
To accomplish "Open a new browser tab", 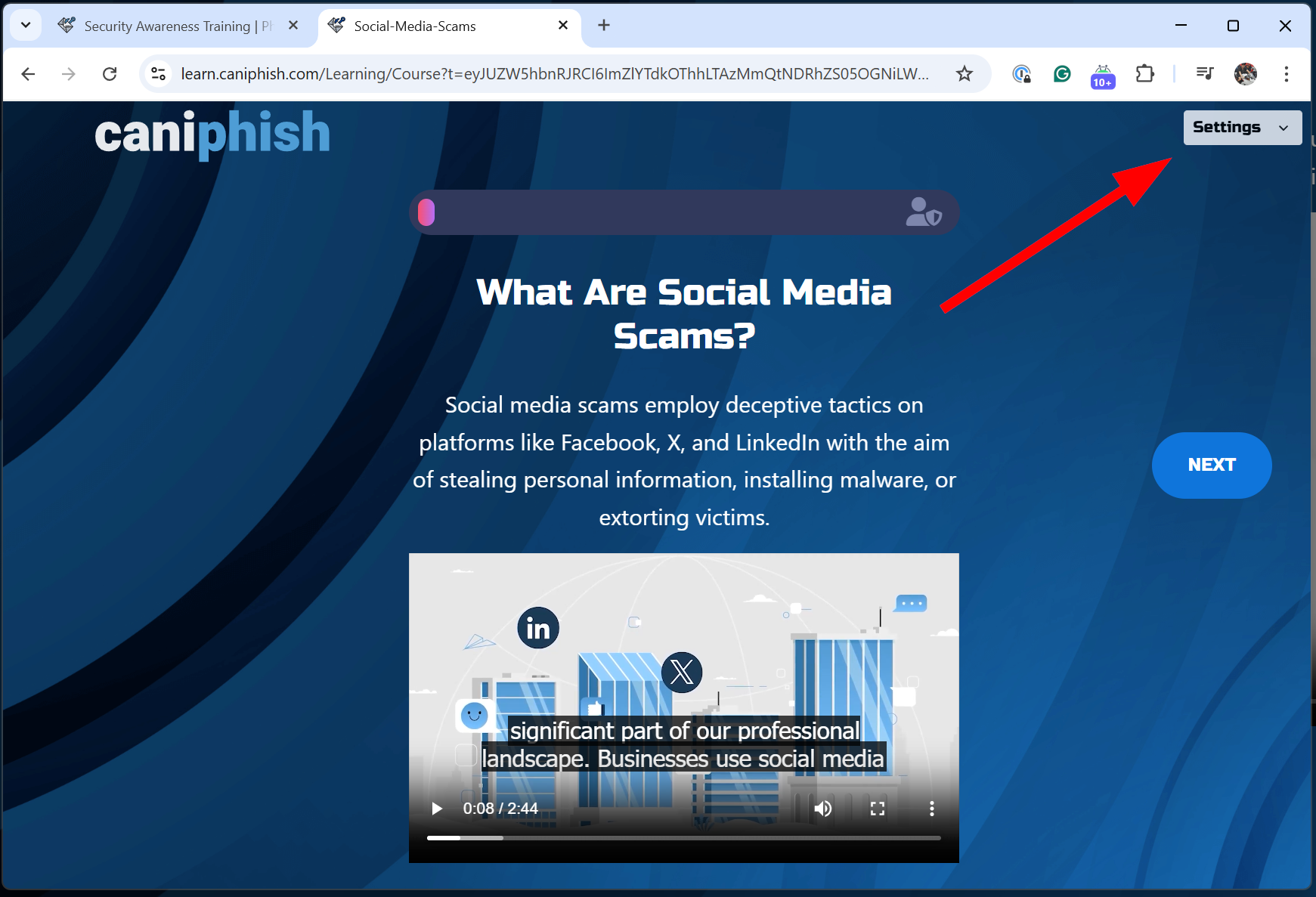I will point(604,26).
